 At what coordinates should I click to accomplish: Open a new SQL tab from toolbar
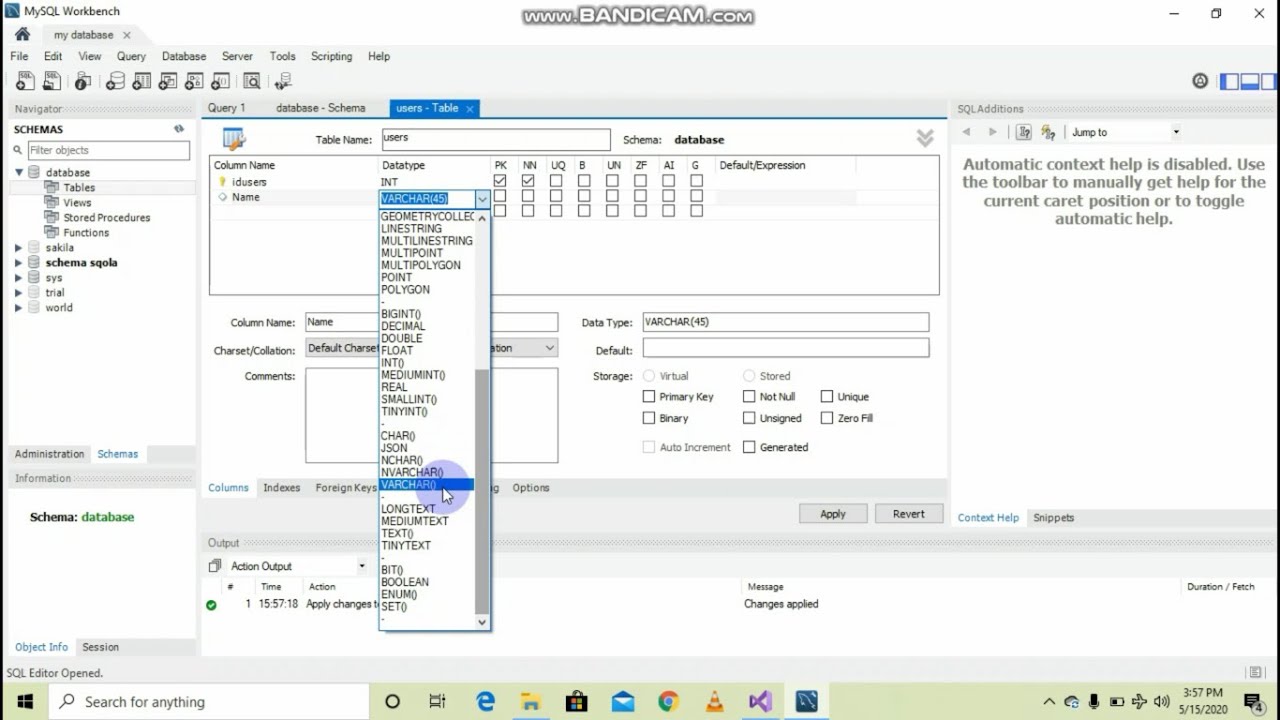[24, 81]
